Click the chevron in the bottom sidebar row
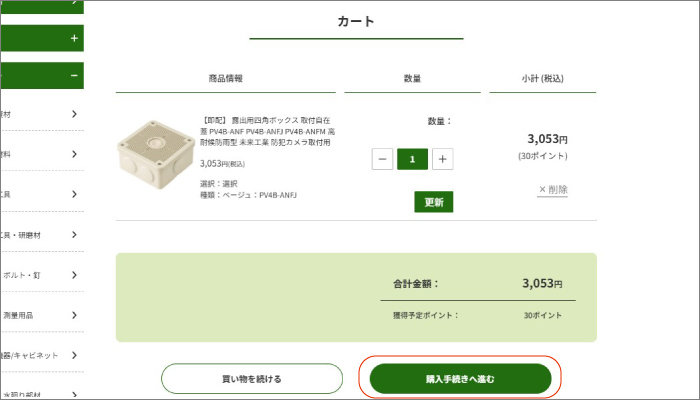 coord(74,393)
